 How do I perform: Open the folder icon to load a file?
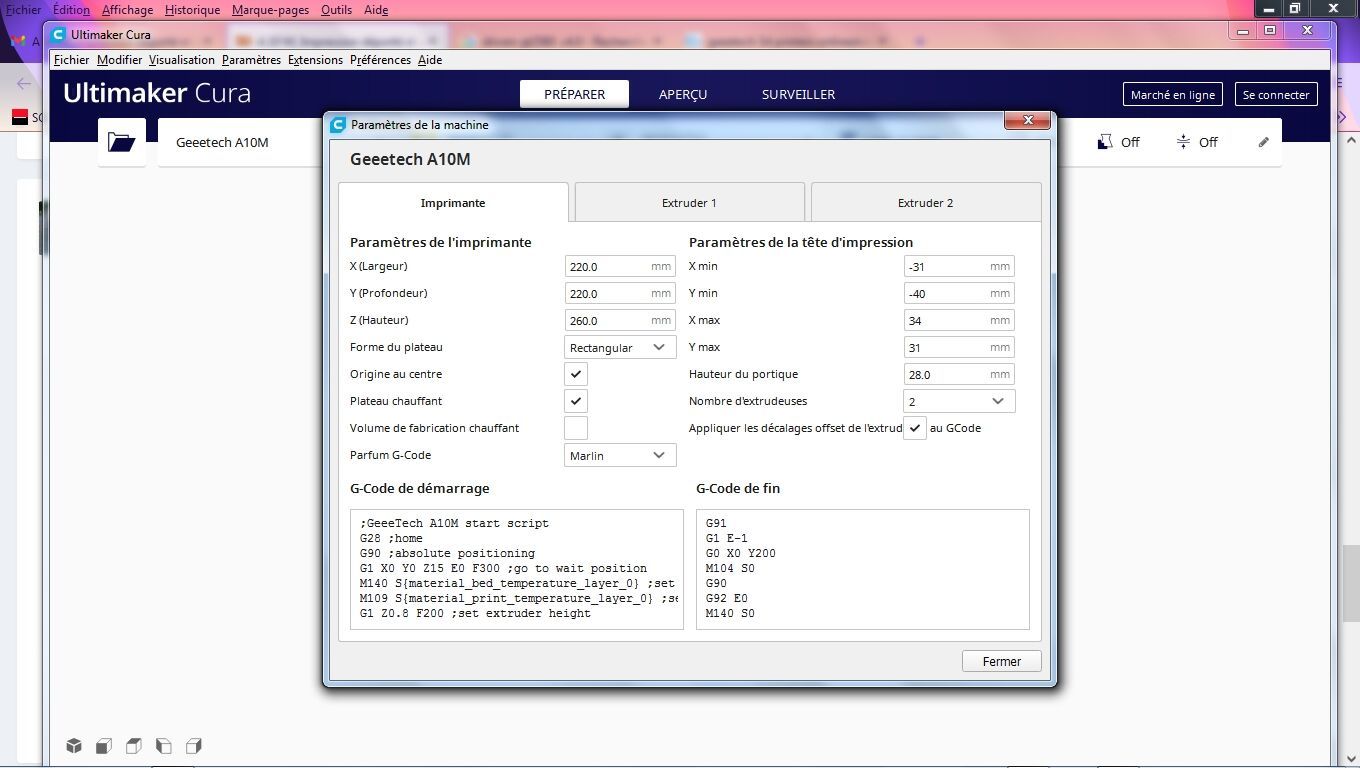122,142
